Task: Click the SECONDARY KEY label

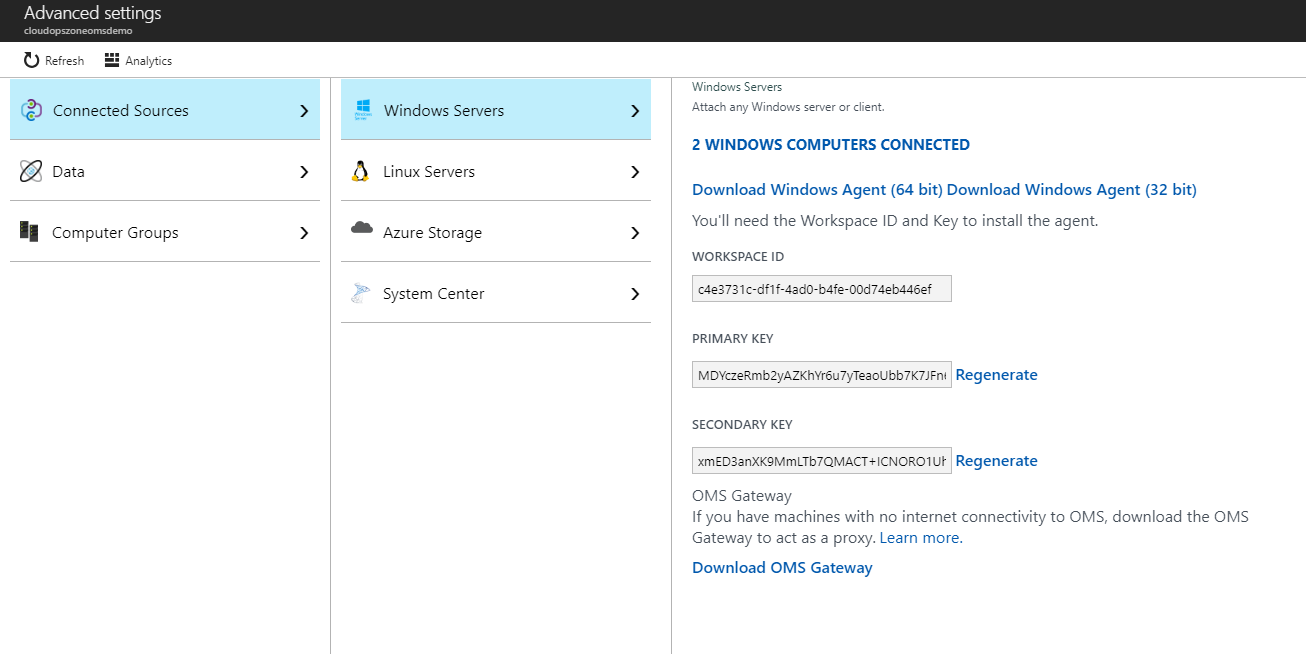Action: tap(742, 425)
